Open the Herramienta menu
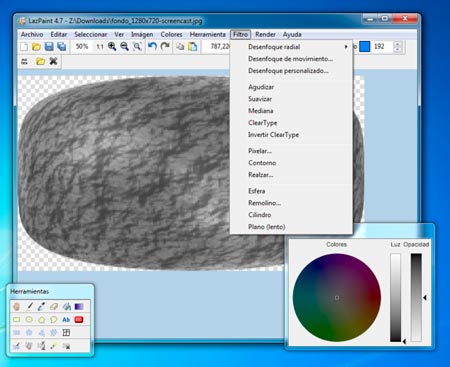This screenshot has height=367, width=450. coord(207,34)
